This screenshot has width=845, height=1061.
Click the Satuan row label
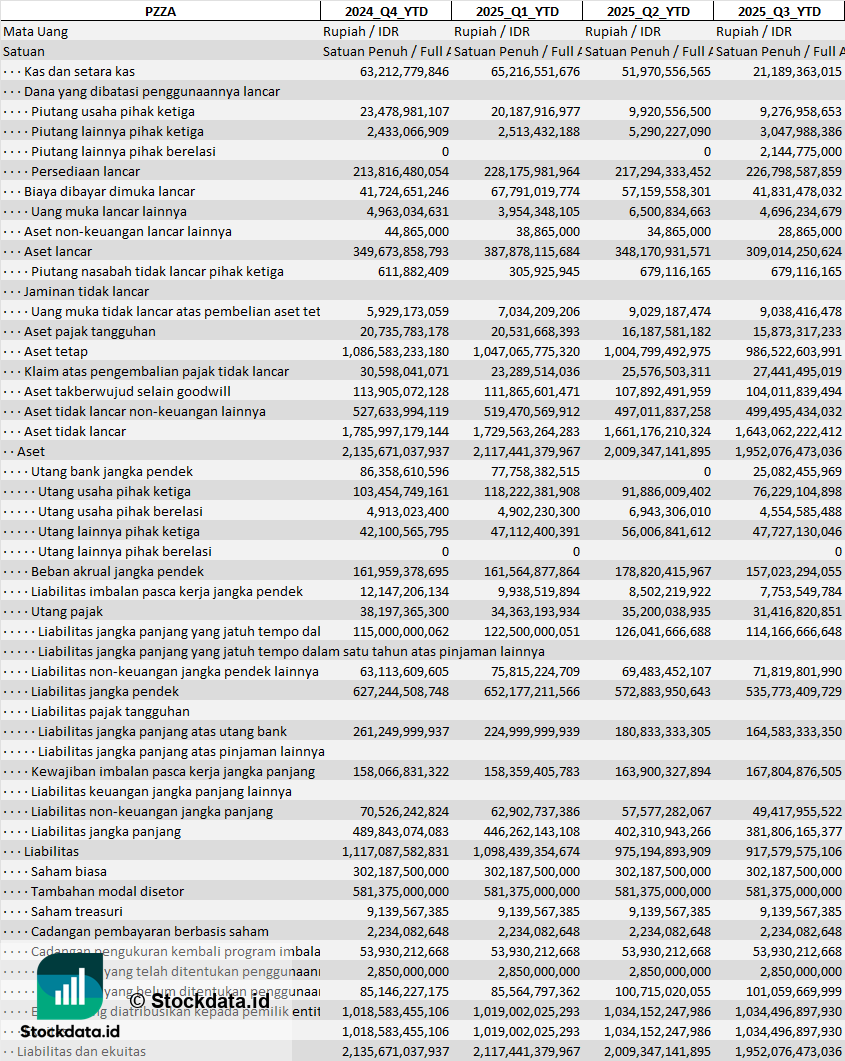click(24, 51)
